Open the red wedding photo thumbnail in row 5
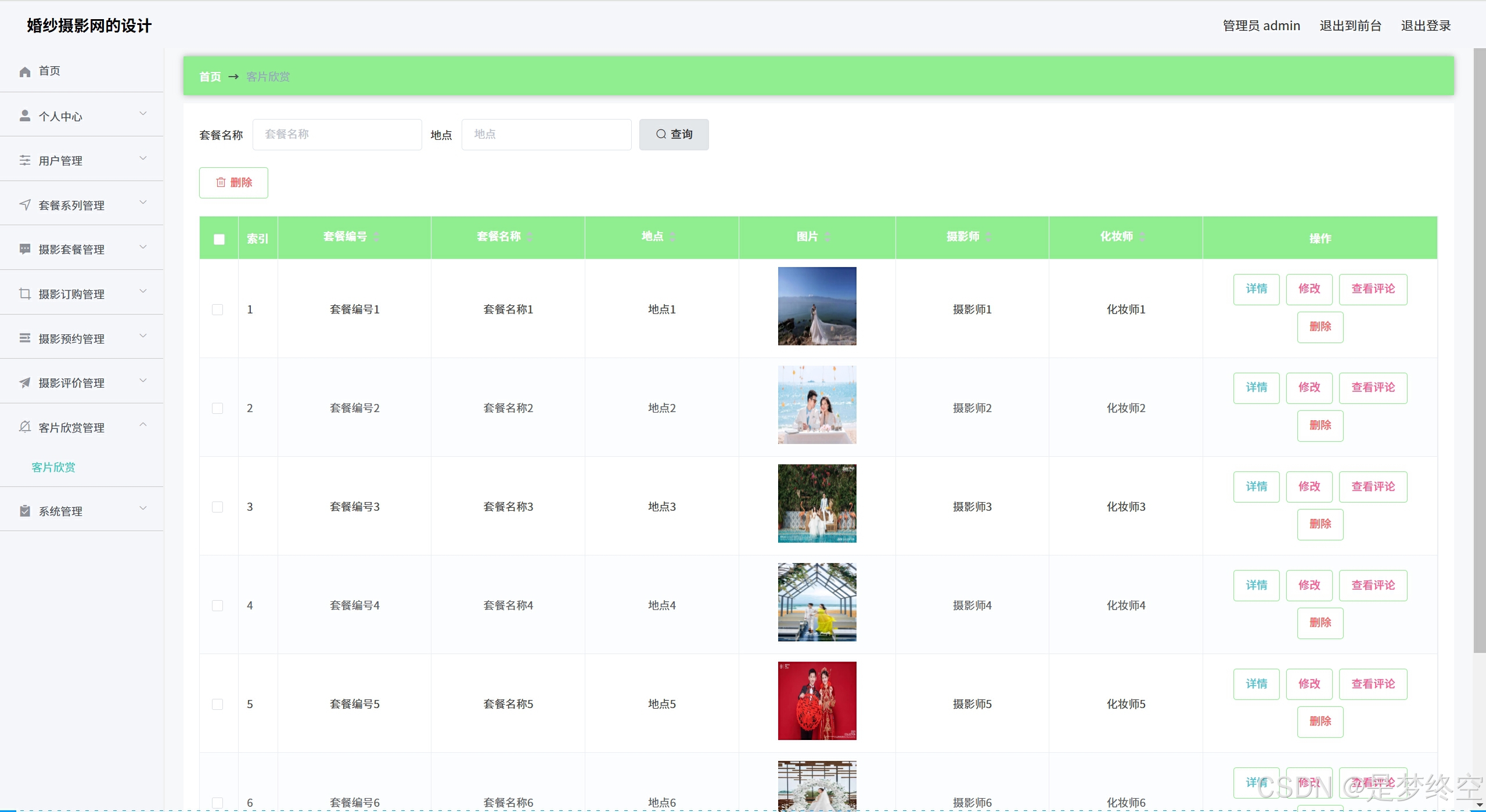This screenshot has width=1486, height=812. (817, 701)
